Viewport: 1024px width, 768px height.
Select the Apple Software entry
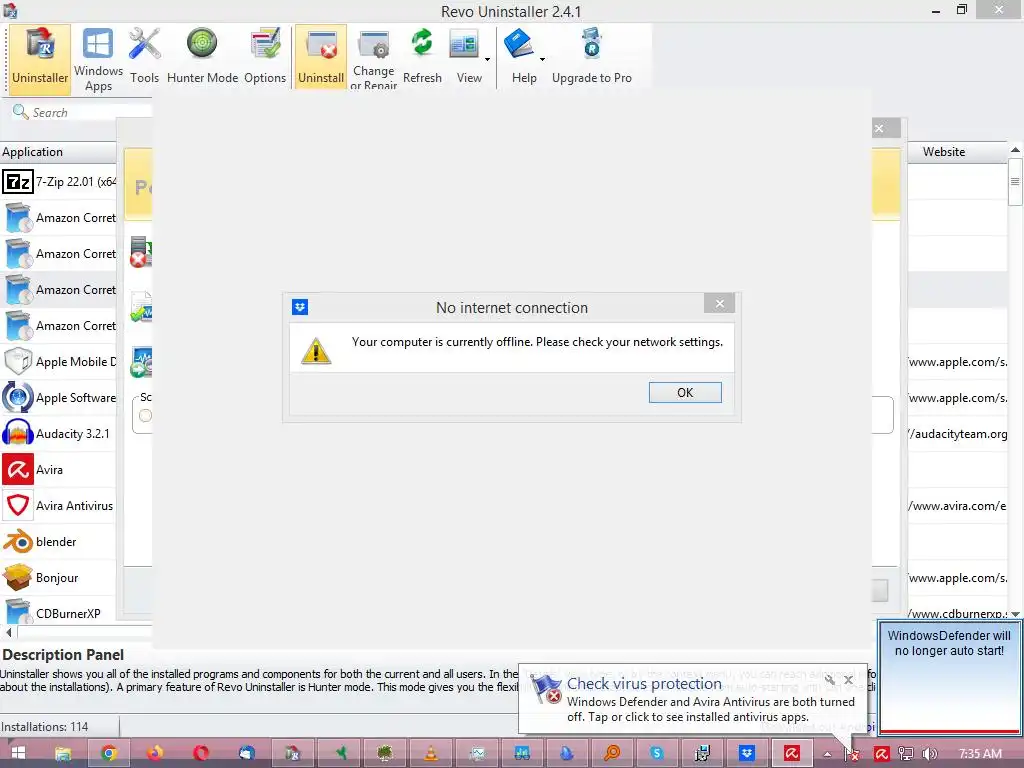tap(59, 397)
